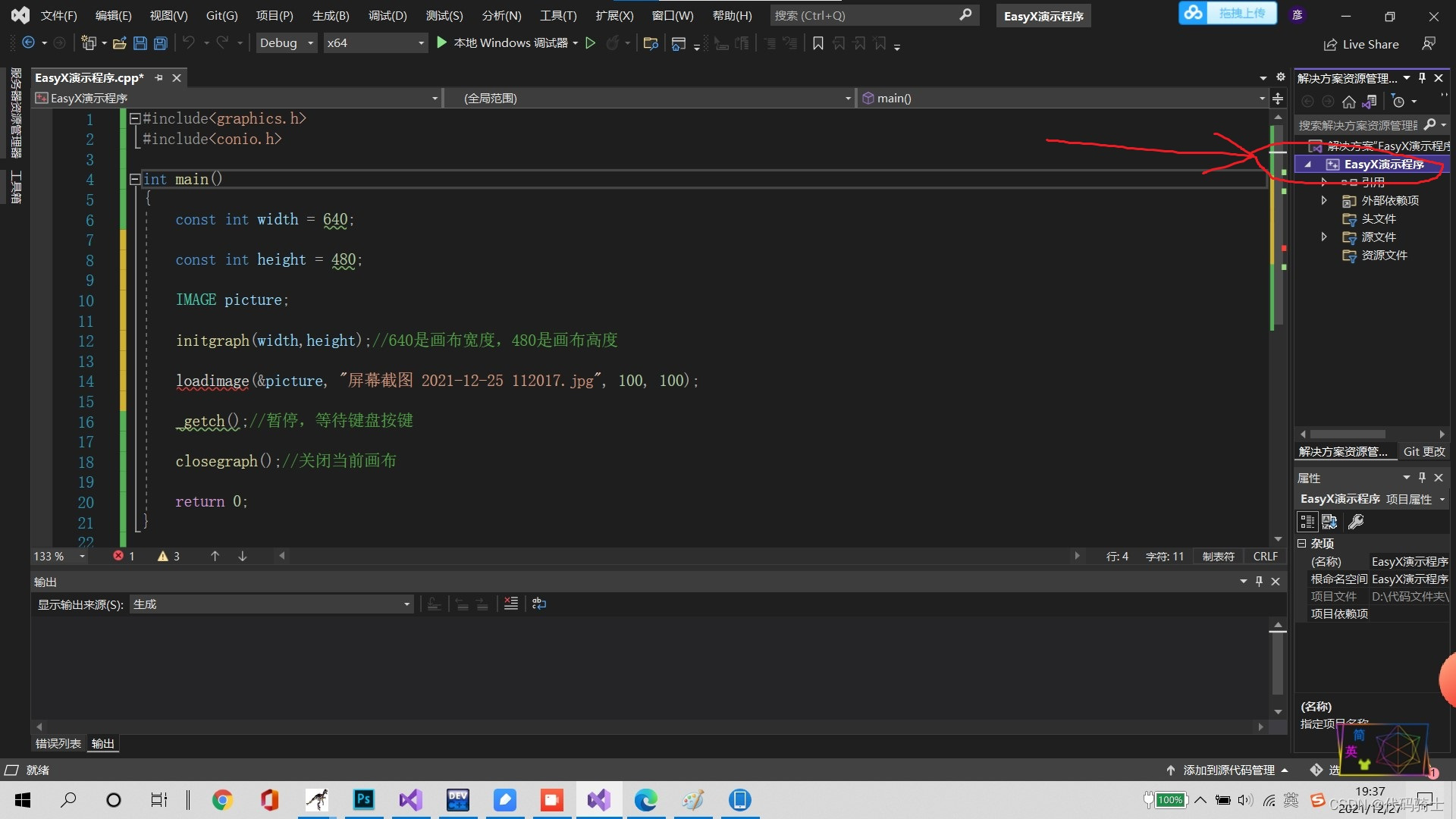Click the Save All toolbar icon
The image size is (1456, 819).
[x=160, y=43]
